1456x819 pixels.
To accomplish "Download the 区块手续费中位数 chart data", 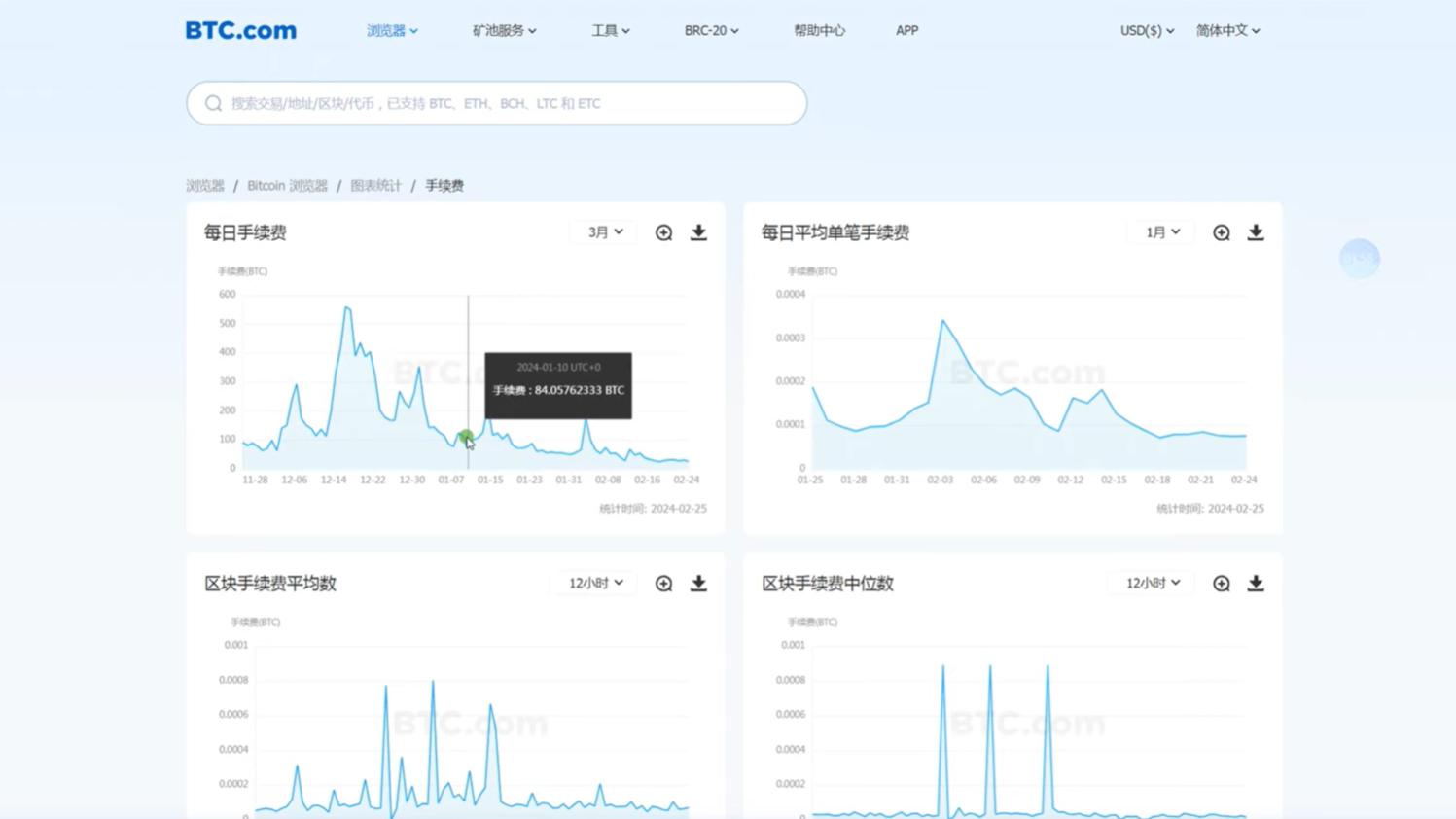I will pos(1256,584).
